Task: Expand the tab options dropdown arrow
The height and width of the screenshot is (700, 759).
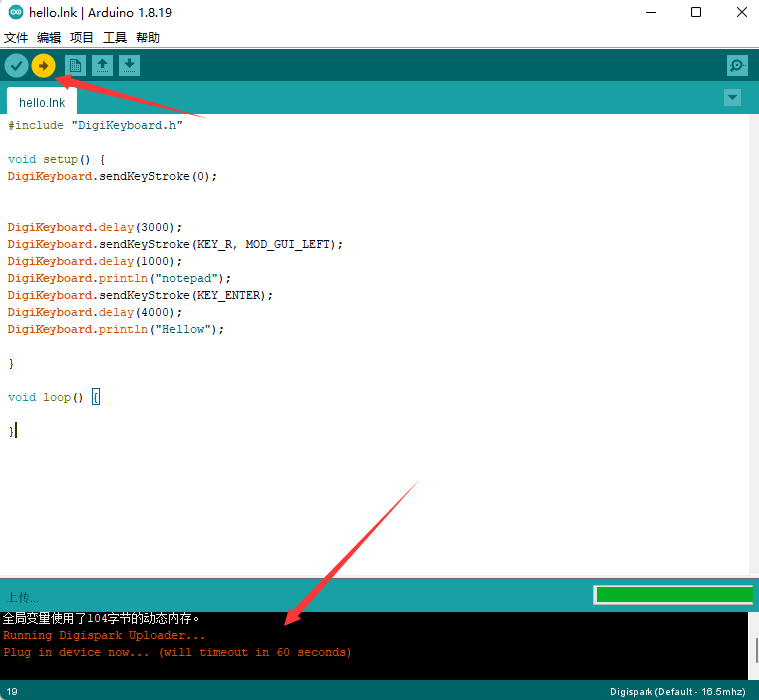Action: pyautogui.click(x=732, y=97)
